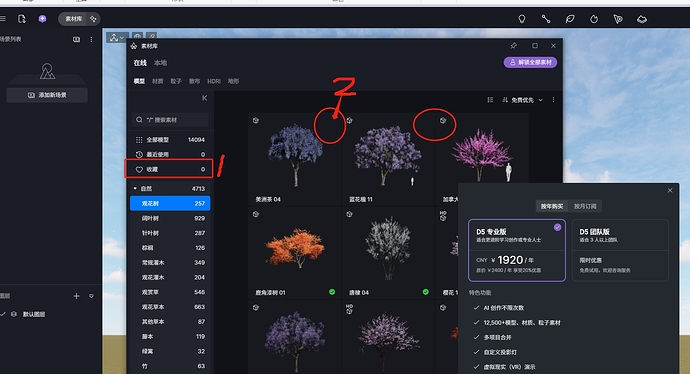Collapse the 自然 nature category triangle
690x374 pixels.
click(x=135, y=188)
